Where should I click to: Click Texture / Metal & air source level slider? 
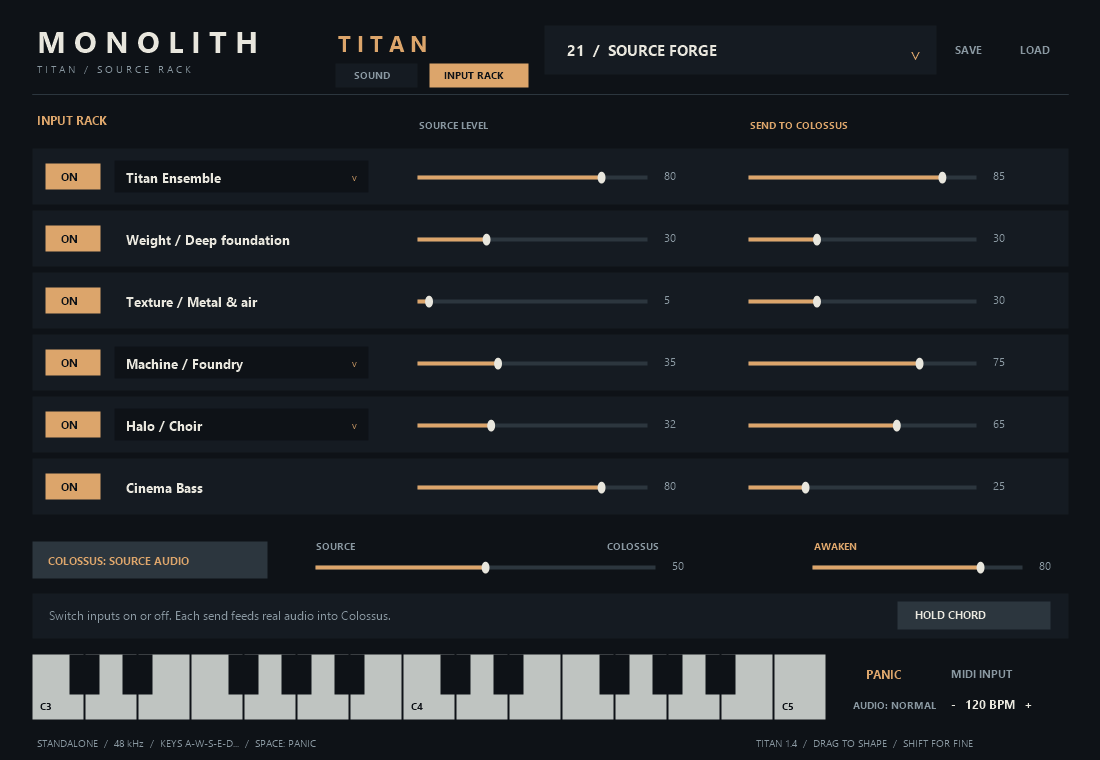pos(532,302)
